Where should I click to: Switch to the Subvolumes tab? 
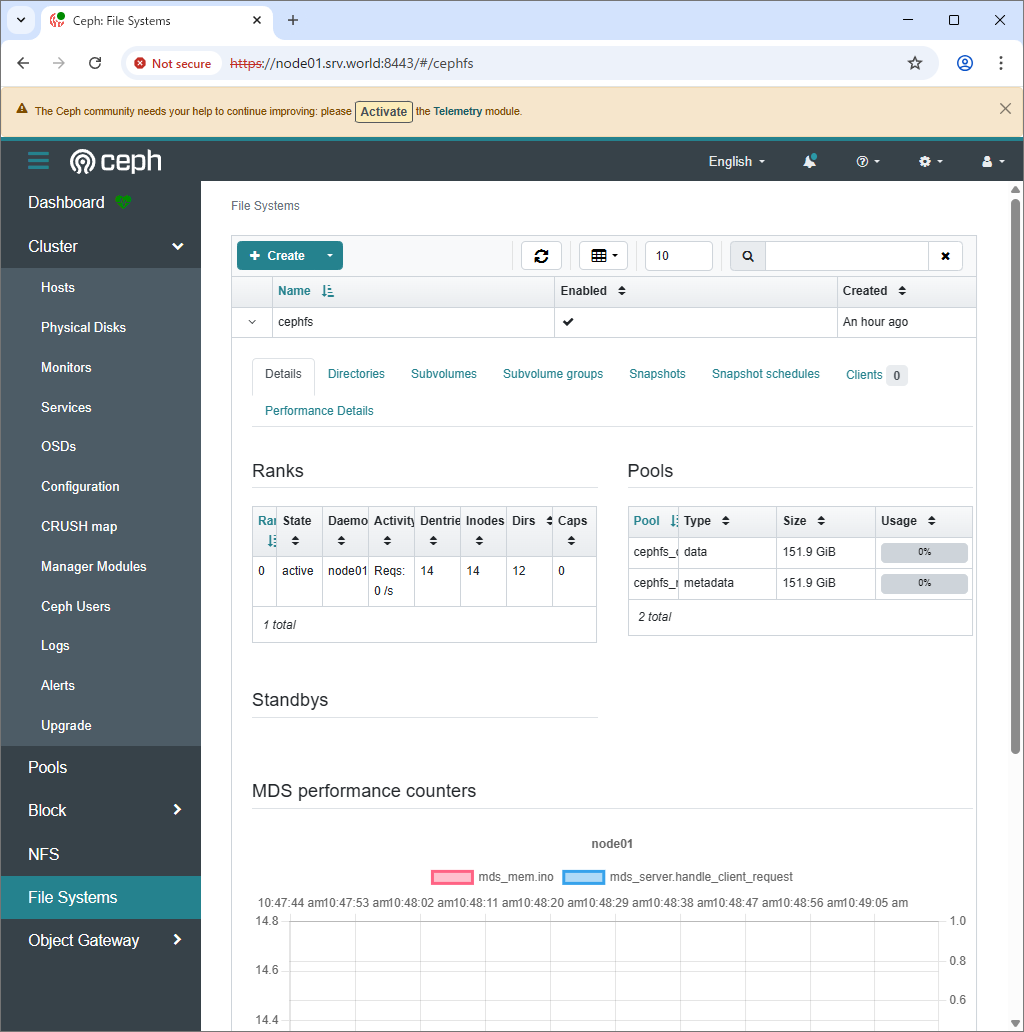443,374
